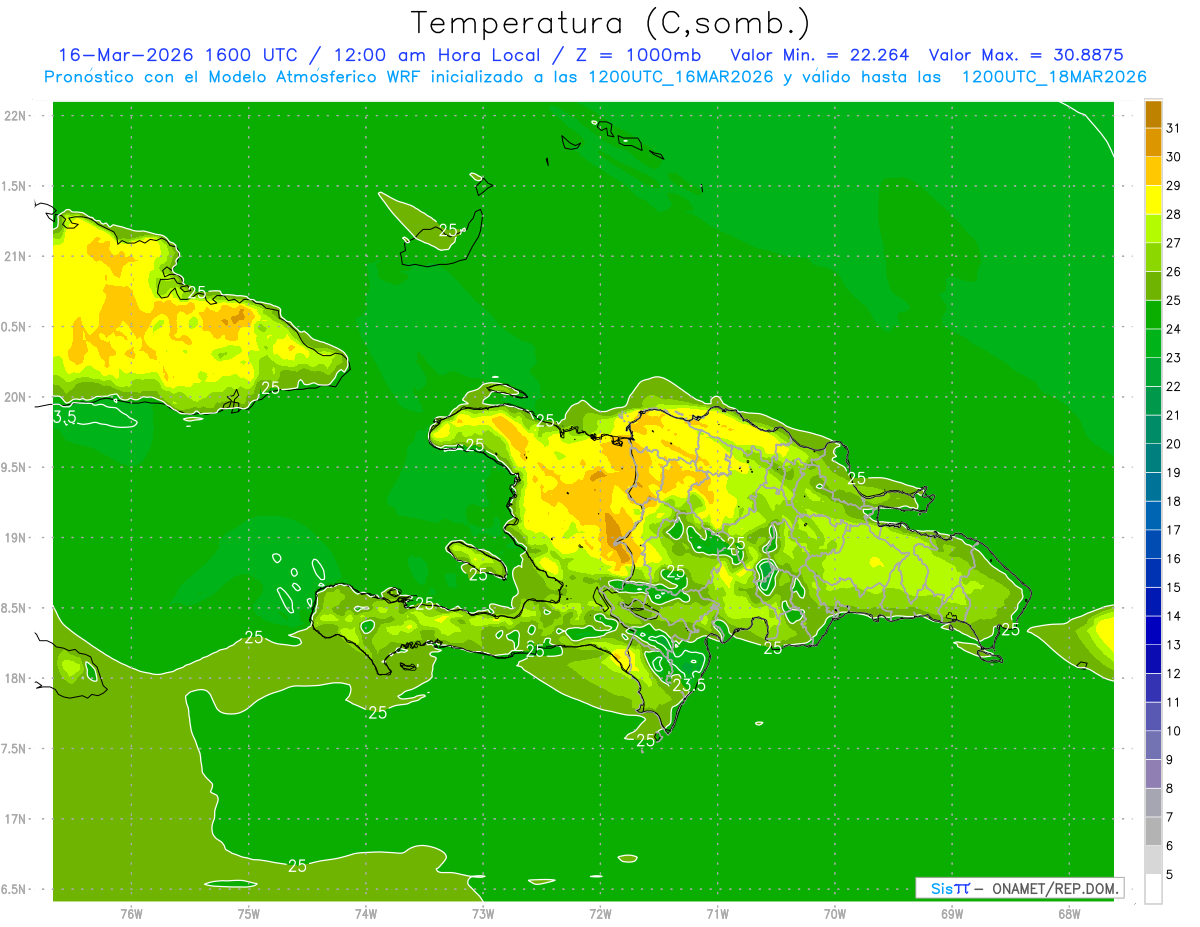This screenshot has width=1200, height=927.
Task: Click the legend value 11
Action: coord(1174,703)
